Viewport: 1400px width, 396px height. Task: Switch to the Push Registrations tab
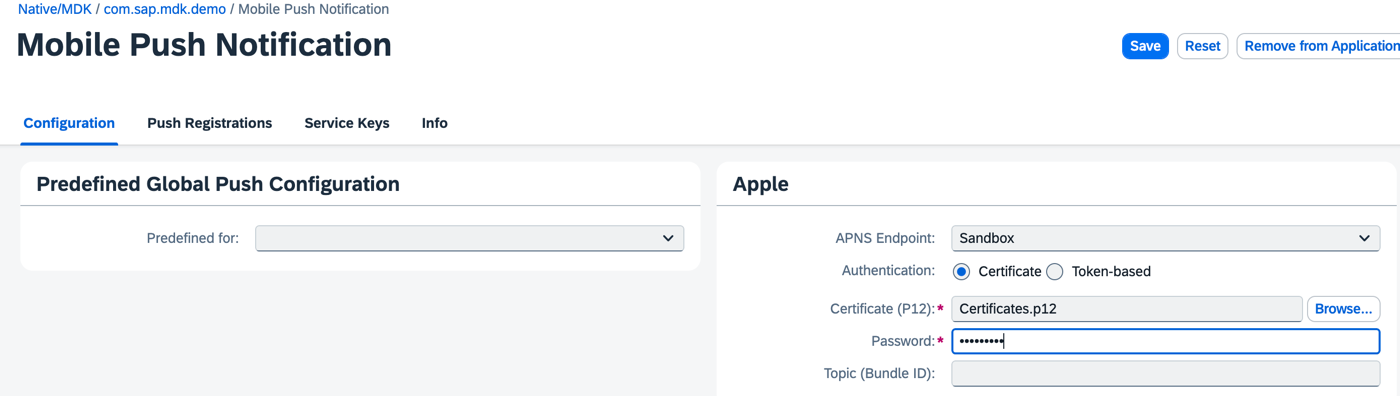[x=209, y=123]
